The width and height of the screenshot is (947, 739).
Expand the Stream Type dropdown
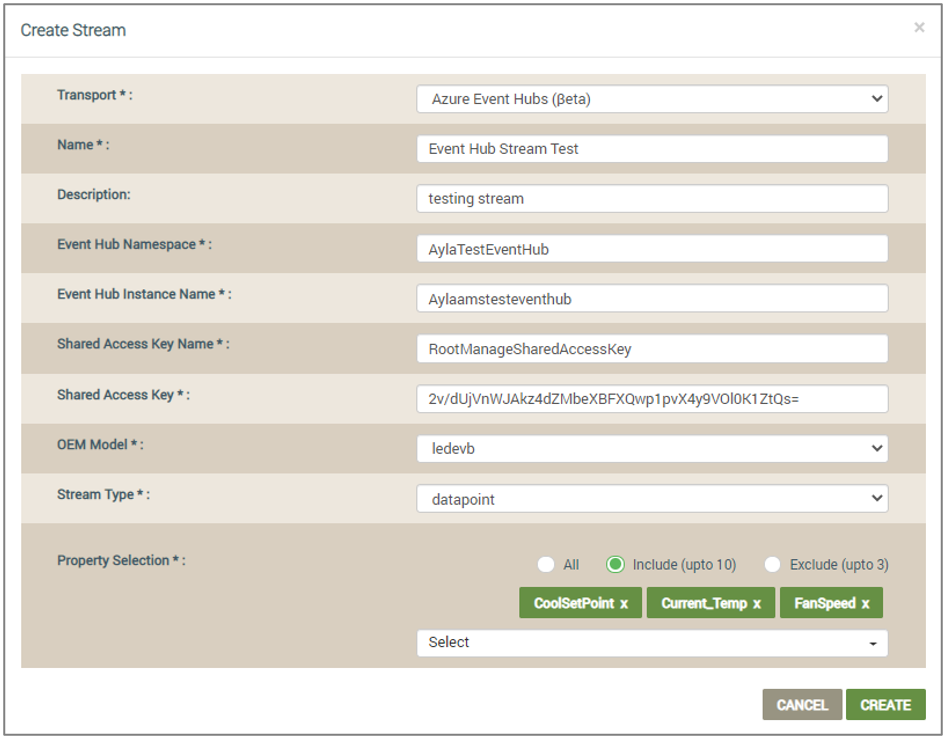pos(652,499)
